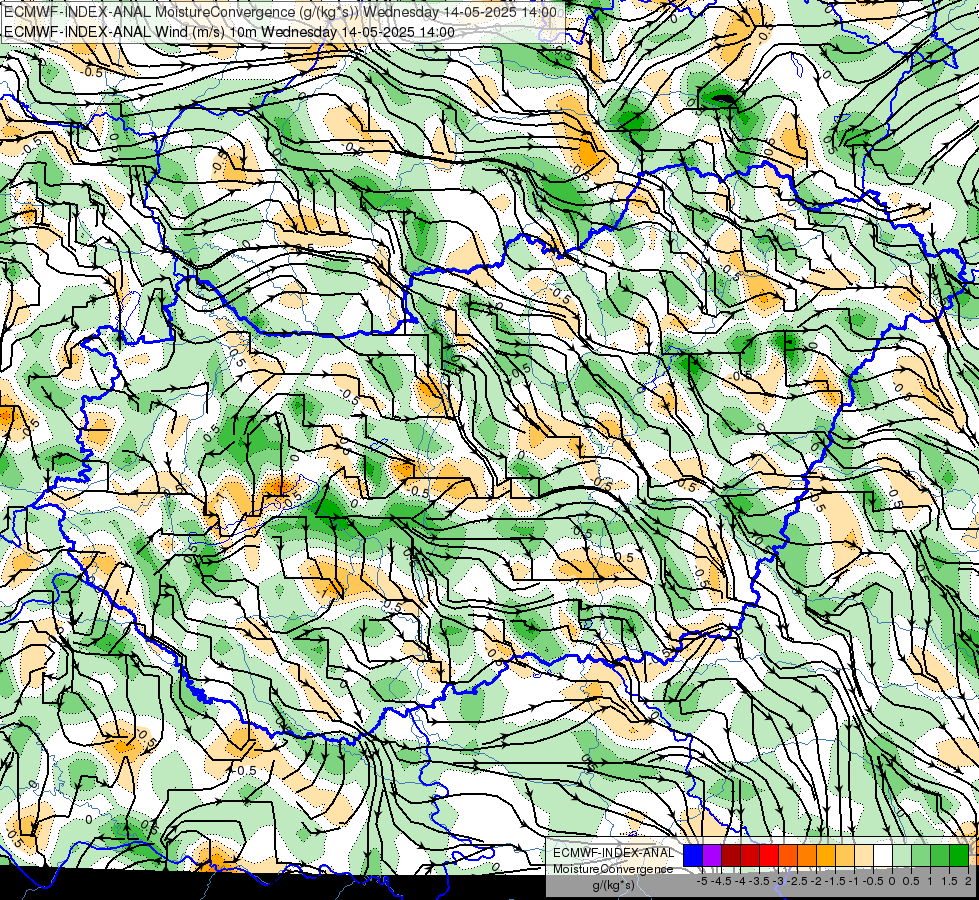Click the blue swatch in the legend
This screenshot has height=900, width=979.
(693, 856)
